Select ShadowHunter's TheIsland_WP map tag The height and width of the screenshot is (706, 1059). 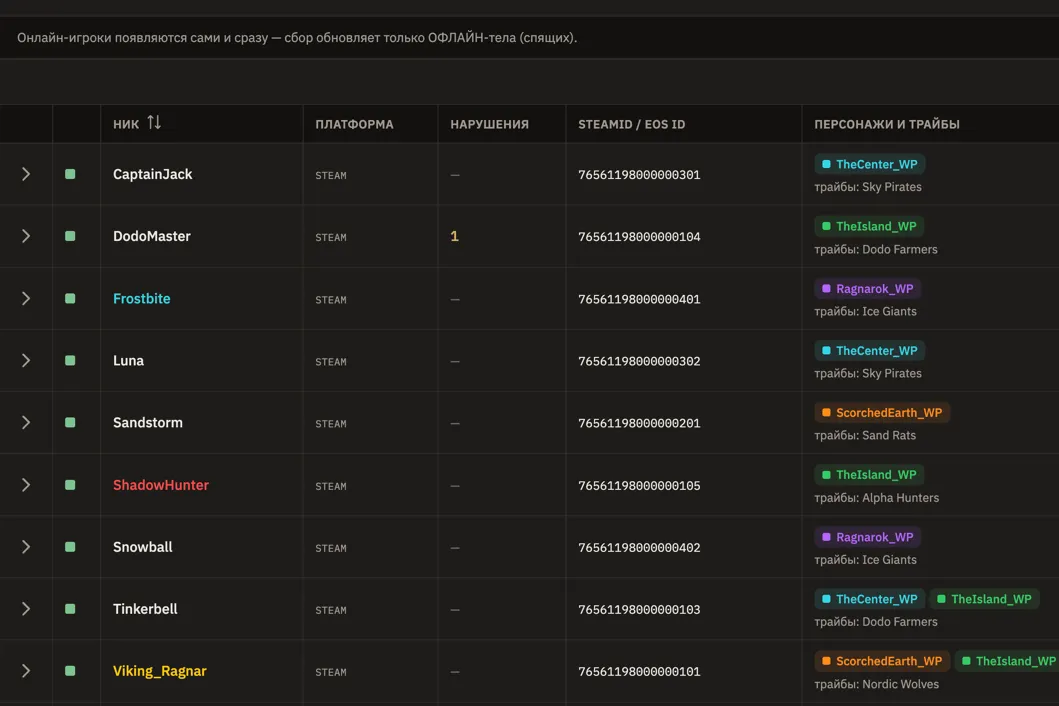tap(869, 475)
